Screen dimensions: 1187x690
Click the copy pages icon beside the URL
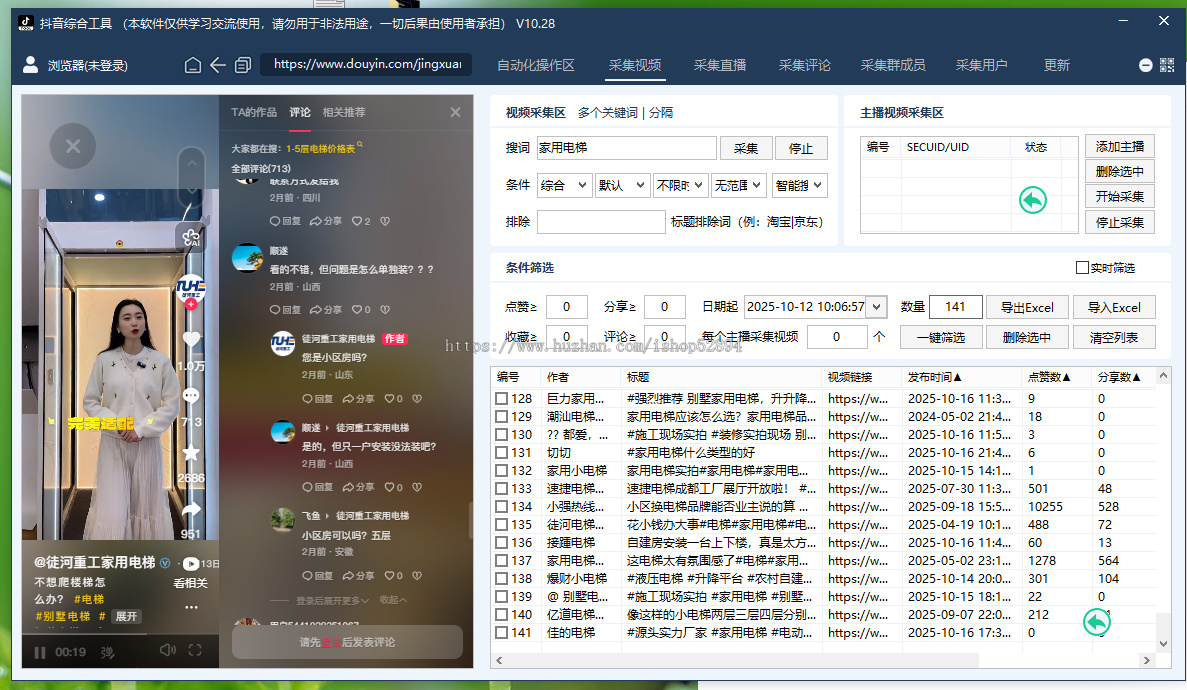pyautogui.click(x=242, y=65)
